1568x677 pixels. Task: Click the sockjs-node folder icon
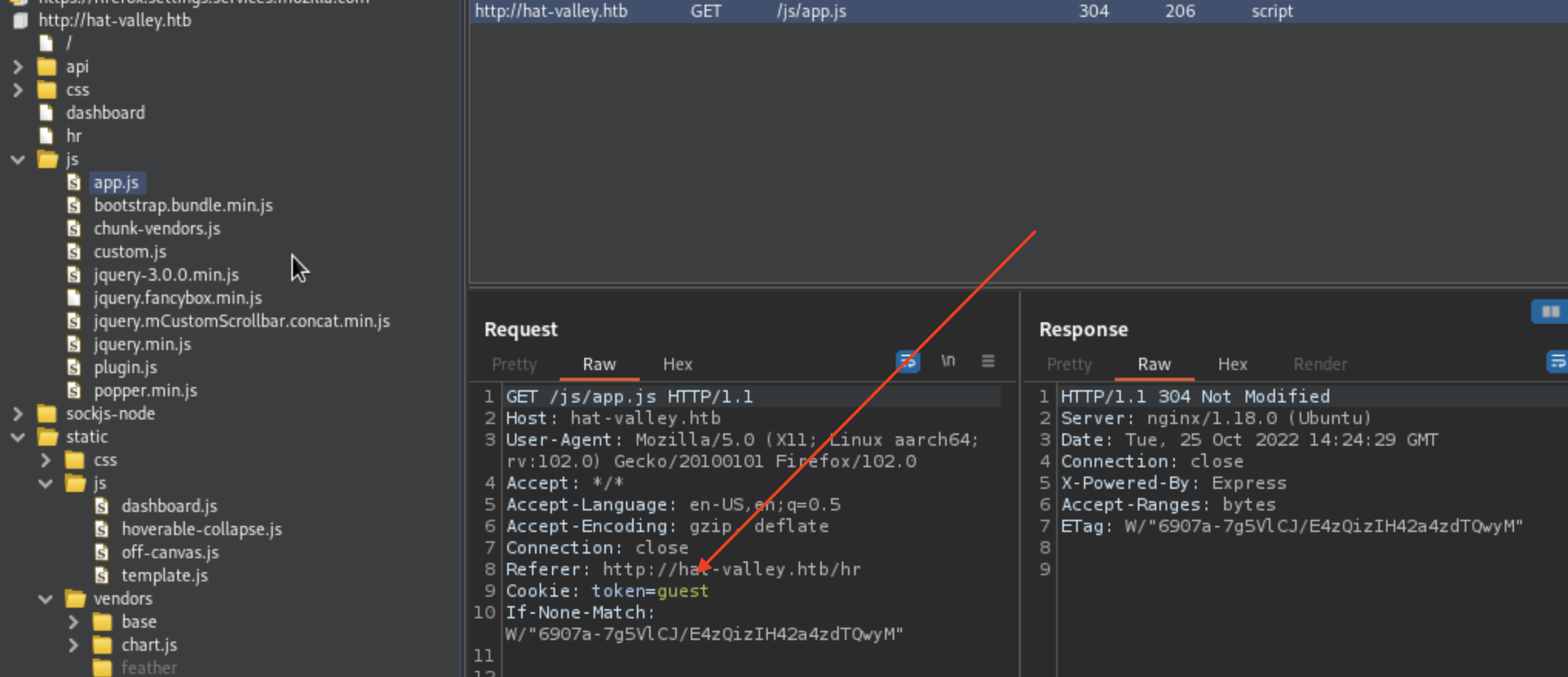click(x=47, y=414)
